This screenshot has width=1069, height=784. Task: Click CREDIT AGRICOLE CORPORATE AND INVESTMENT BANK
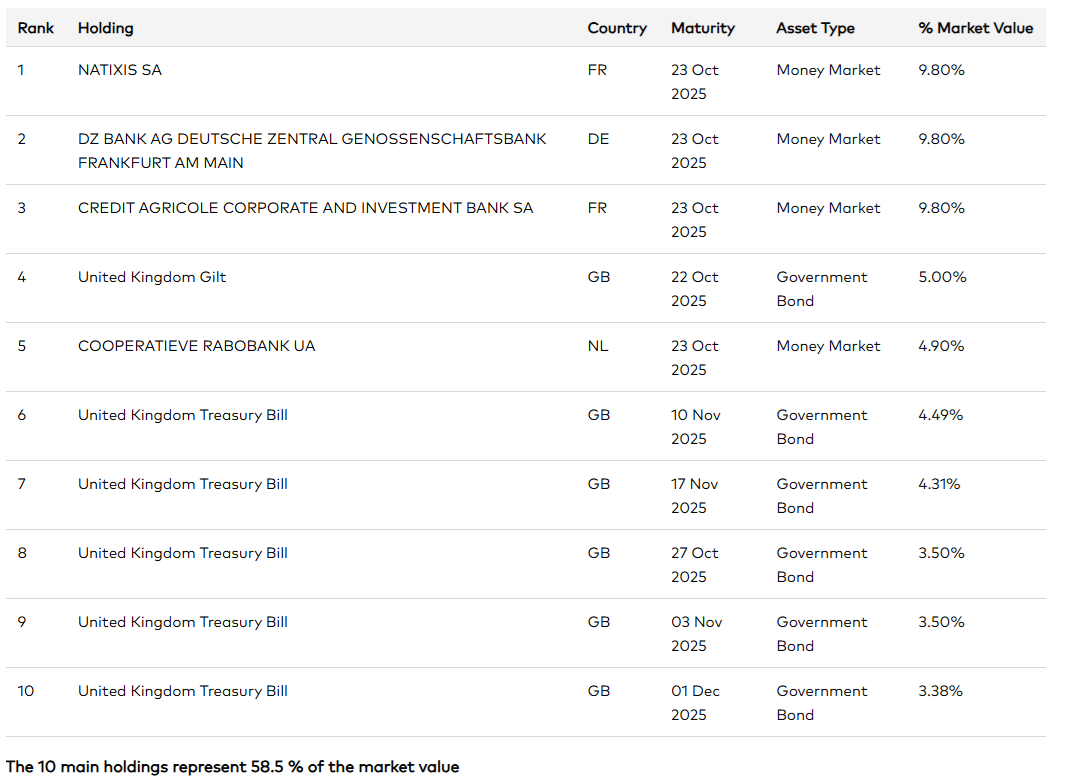tap(305, 208)
